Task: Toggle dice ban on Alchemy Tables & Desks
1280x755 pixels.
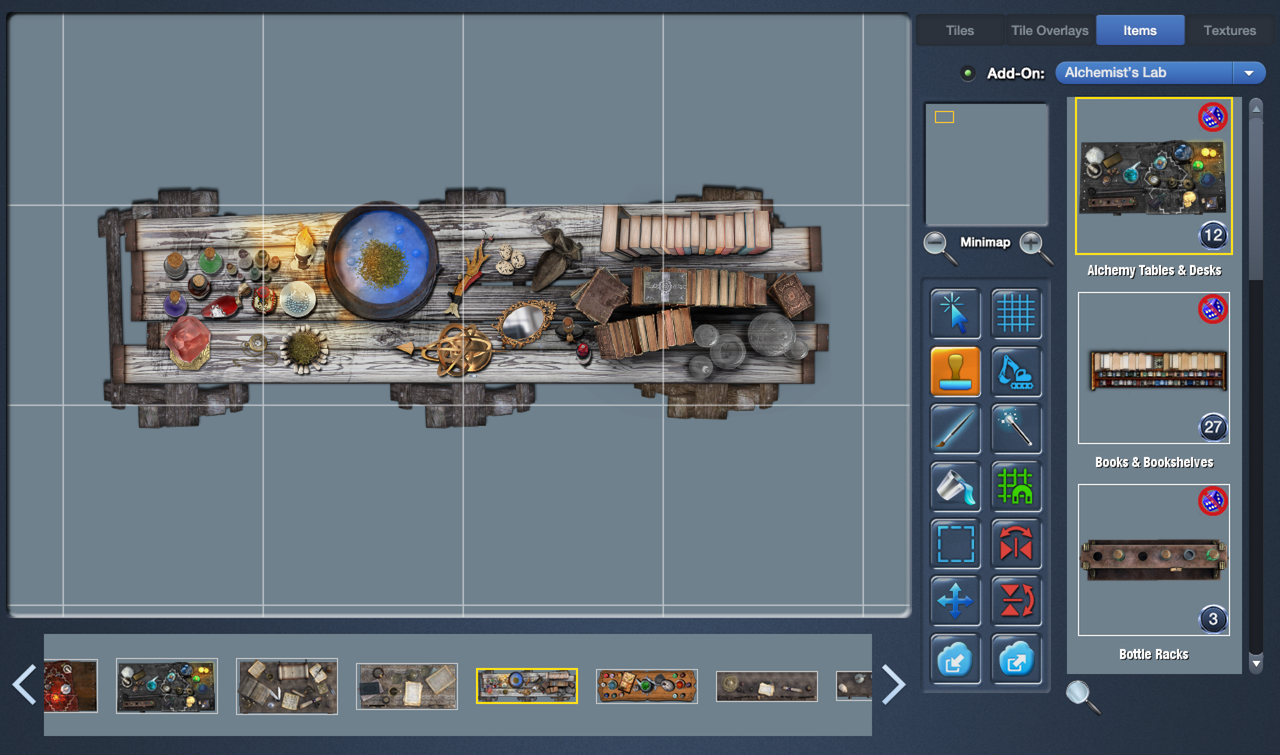Action: (x=1213, y=117)
